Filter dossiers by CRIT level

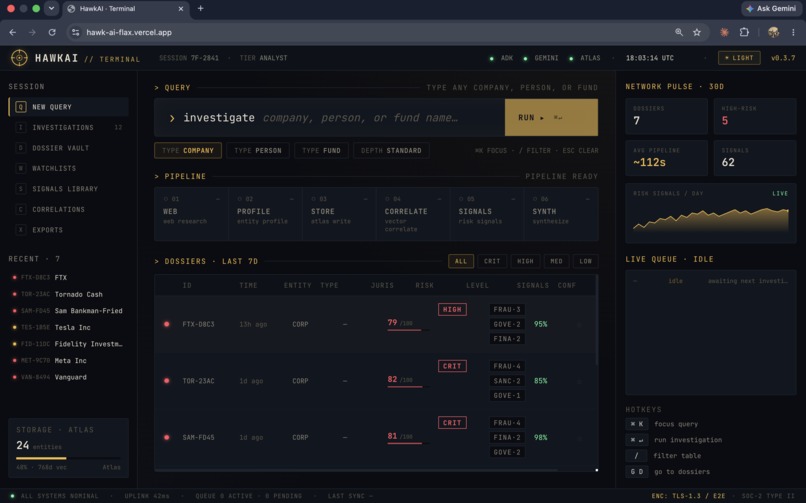(x=492, y=261)
